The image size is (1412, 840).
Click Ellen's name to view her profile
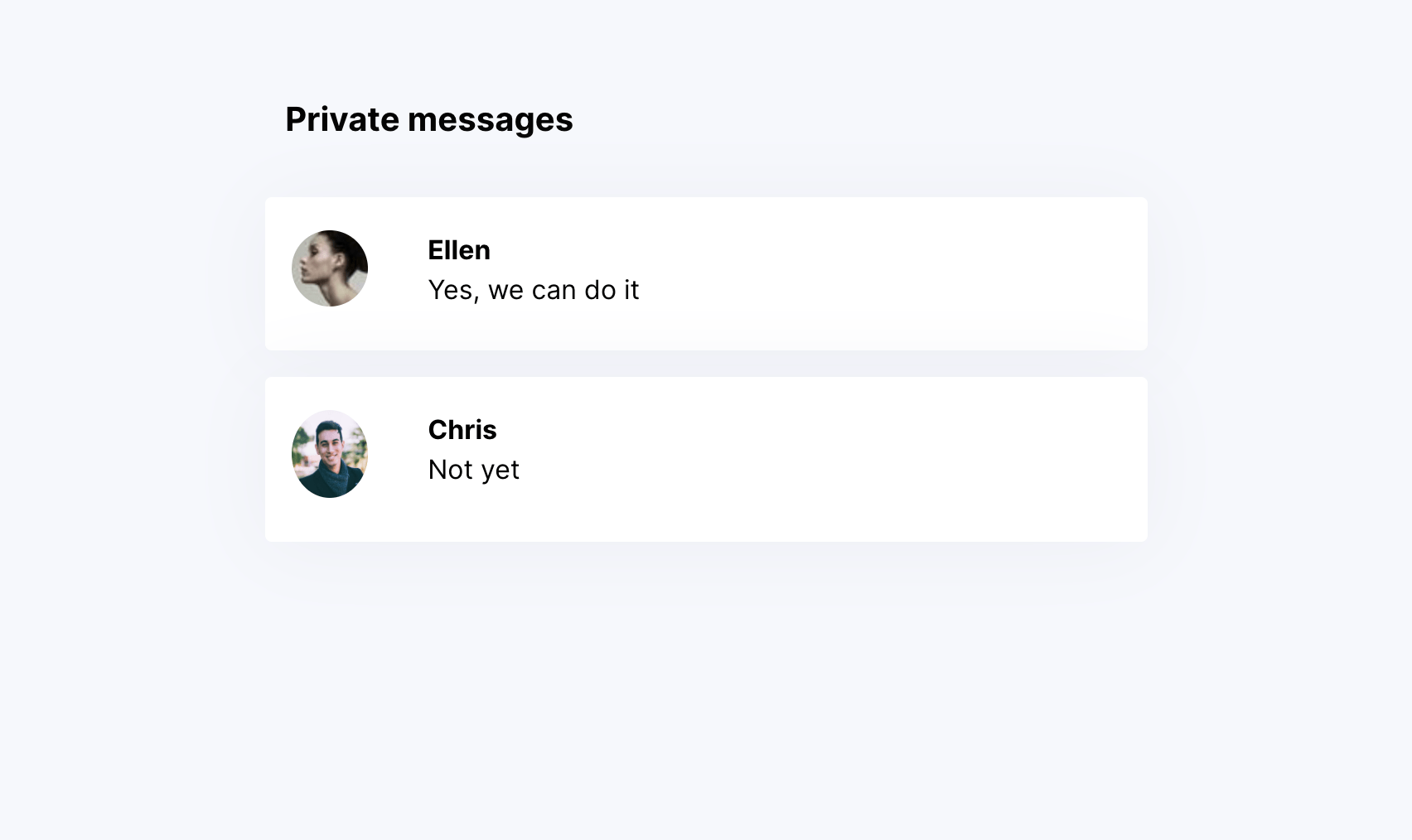tap(459, 249)
